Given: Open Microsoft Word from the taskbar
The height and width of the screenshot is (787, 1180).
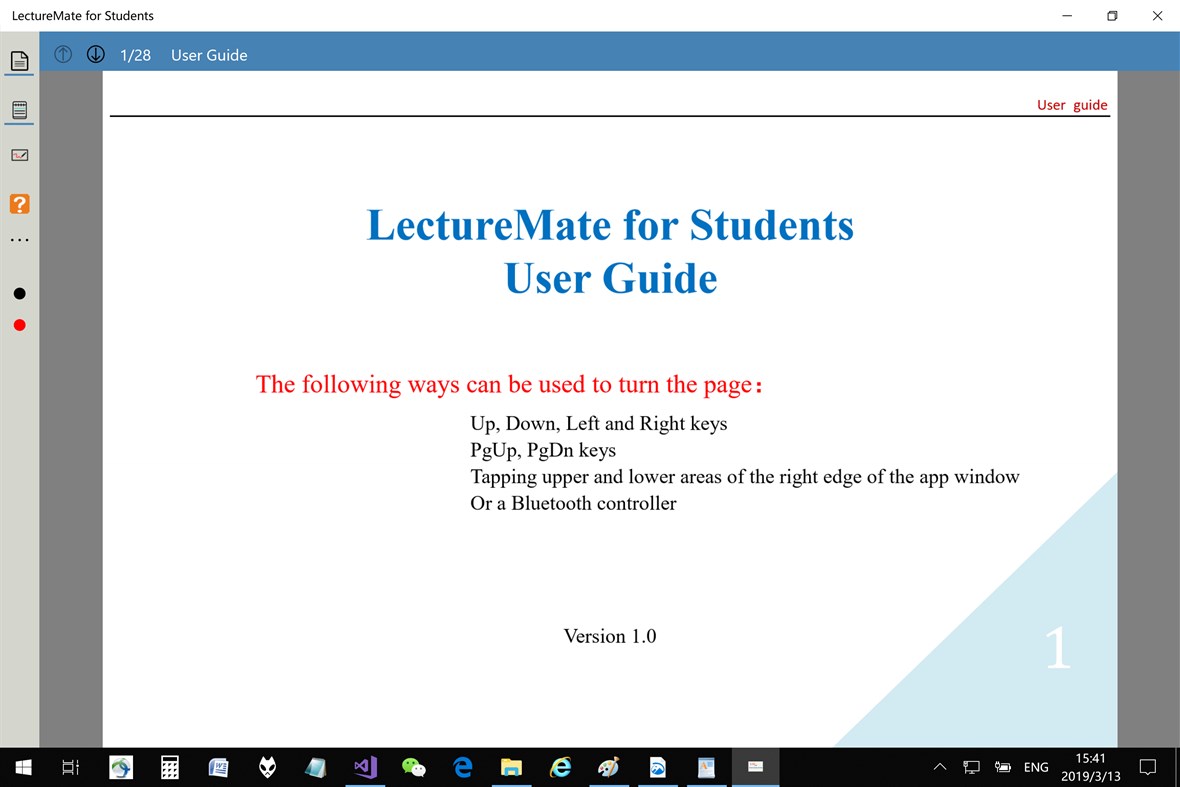Looking at the screenshot, I should 218,767.
